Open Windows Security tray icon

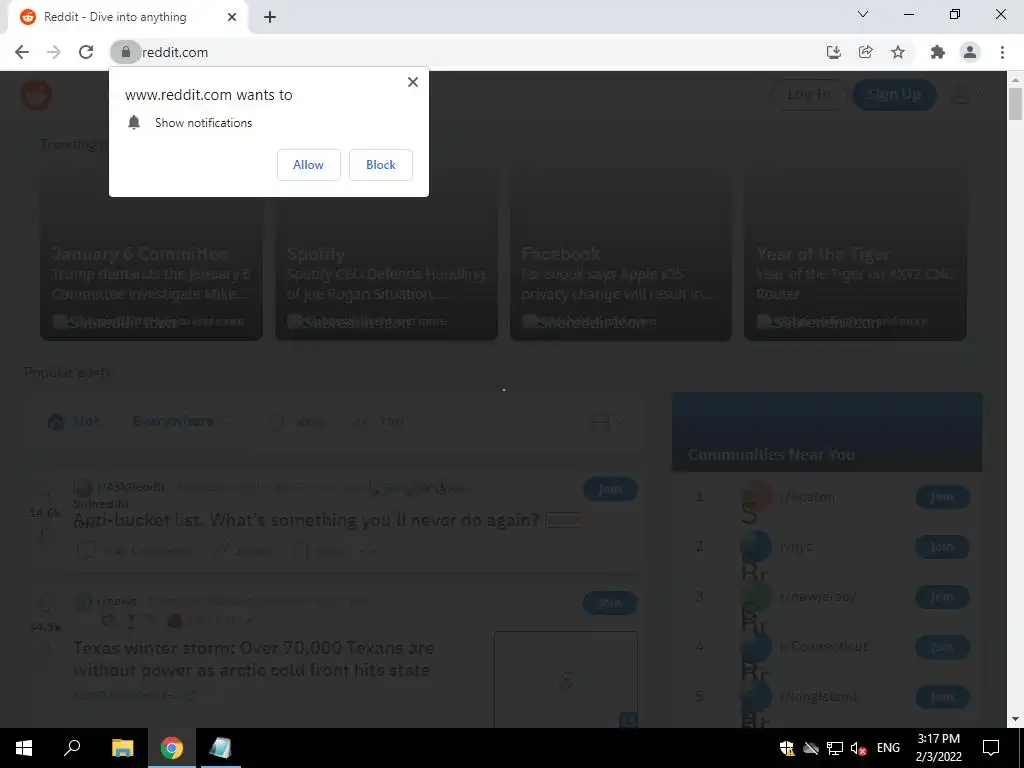pos(787,748)
